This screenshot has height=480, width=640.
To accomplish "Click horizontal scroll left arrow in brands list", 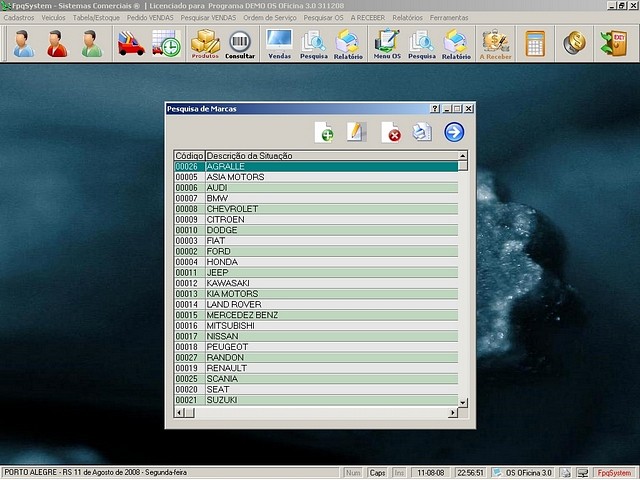I will click(x=179, y=413).
